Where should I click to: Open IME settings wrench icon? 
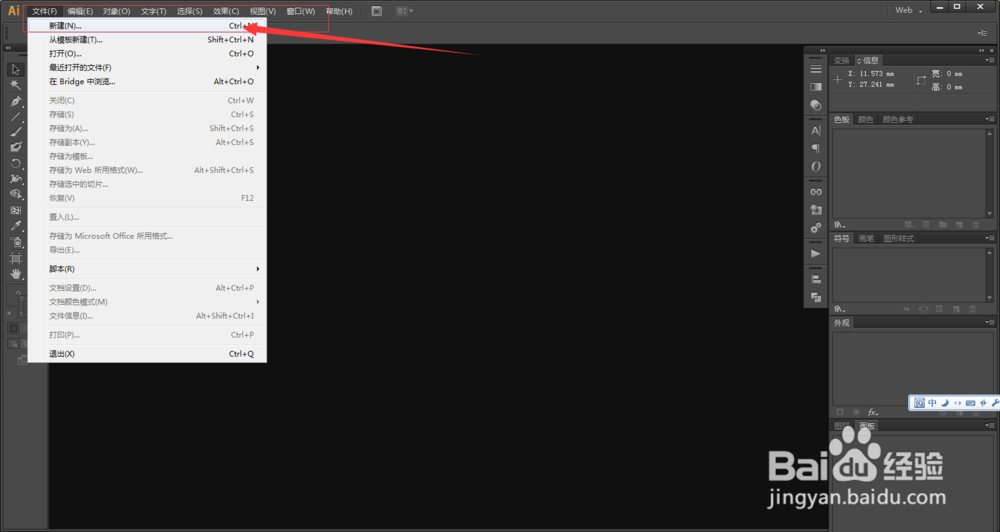tap(995, 403)
